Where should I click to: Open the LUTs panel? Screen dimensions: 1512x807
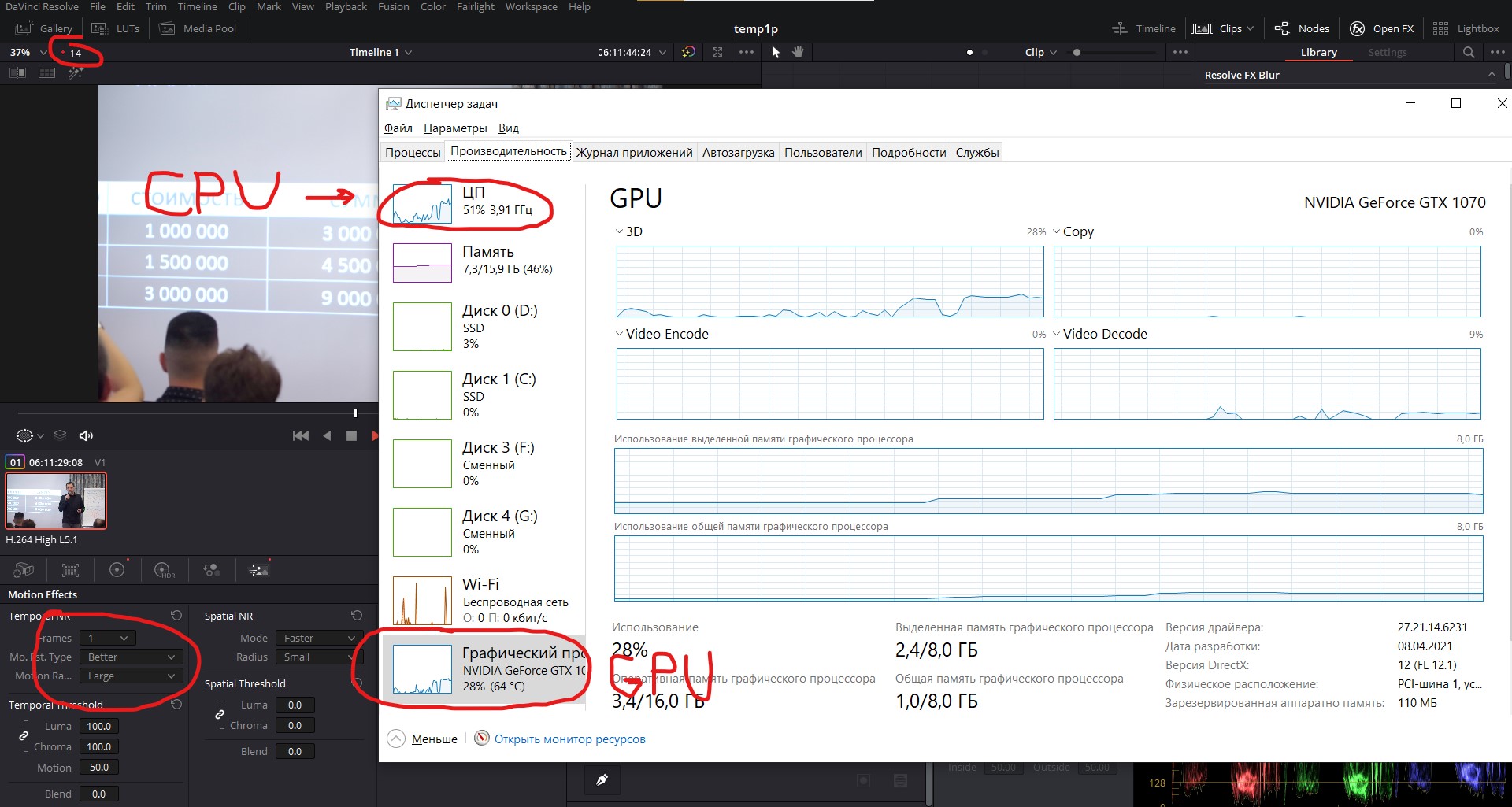point(116,28)
